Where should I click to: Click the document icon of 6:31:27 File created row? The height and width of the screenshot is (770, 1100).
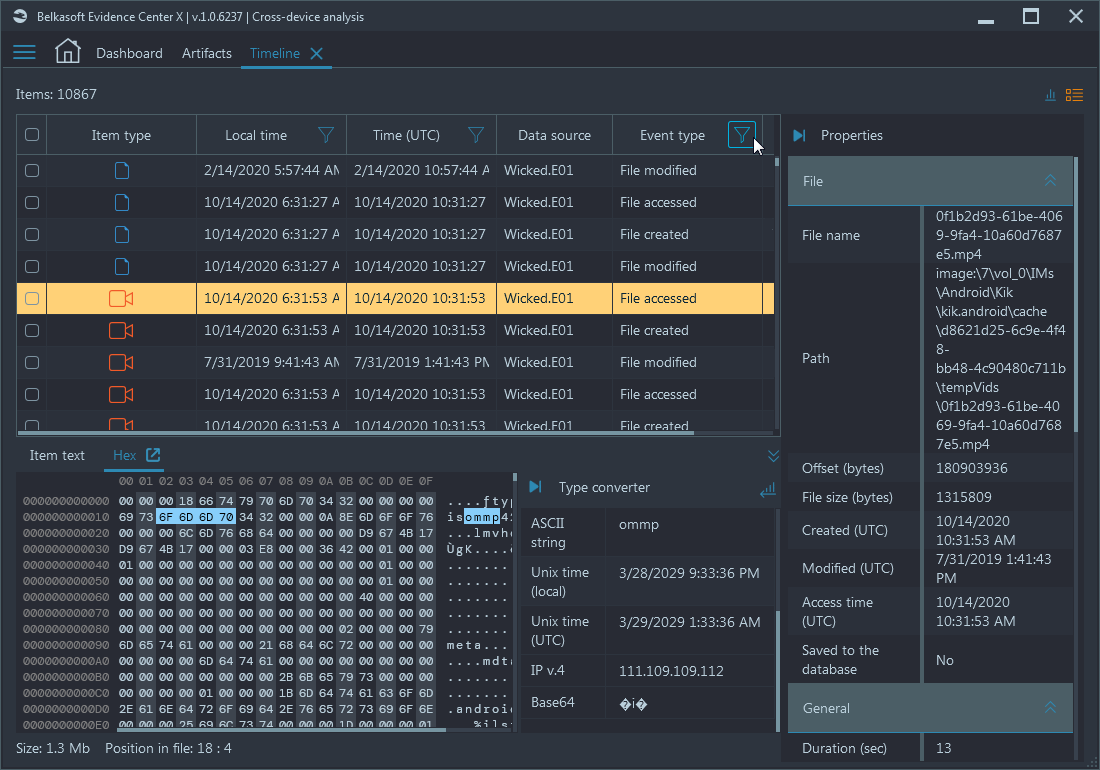point(121,234)
